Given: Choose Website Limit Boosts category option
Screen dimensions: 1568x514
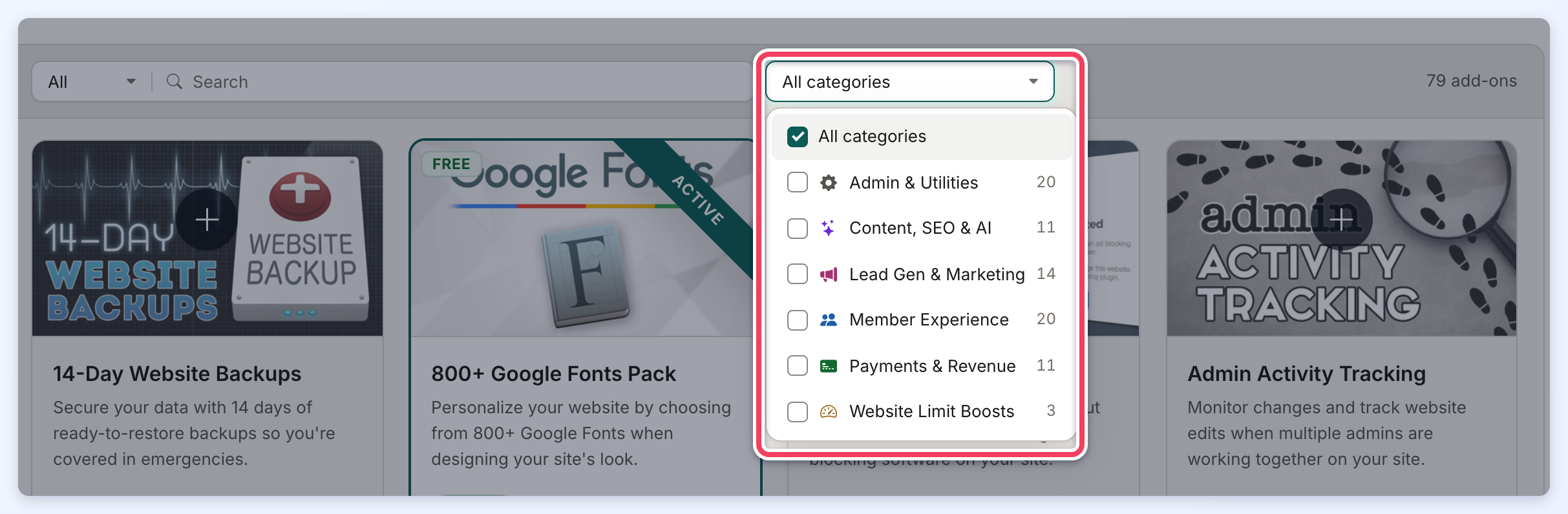Looking at the screenshot, I should pyautogui.click(x=921, y=411).
